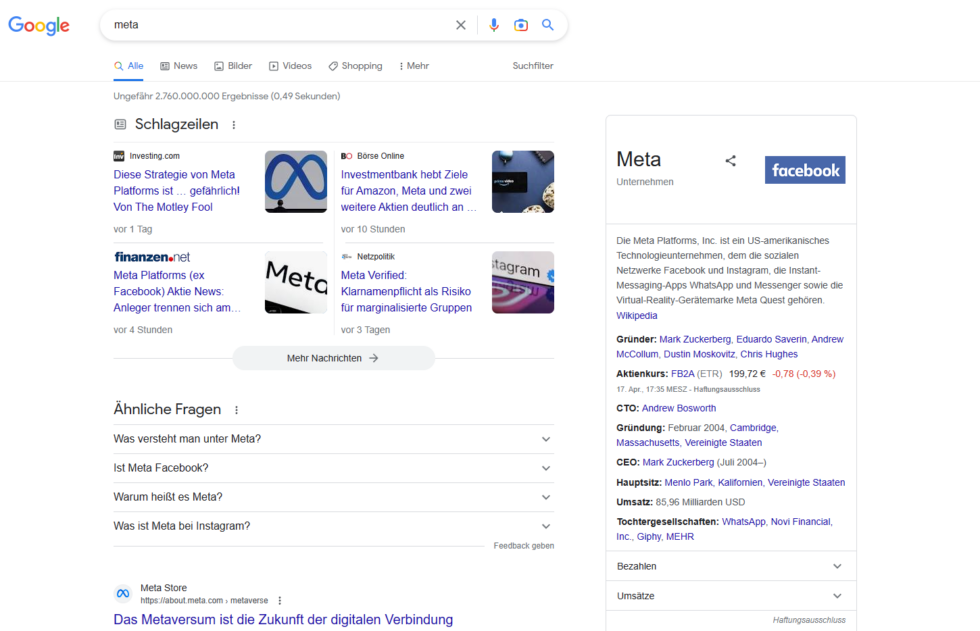Click the Kalifornien link

[x=740, y=482]
